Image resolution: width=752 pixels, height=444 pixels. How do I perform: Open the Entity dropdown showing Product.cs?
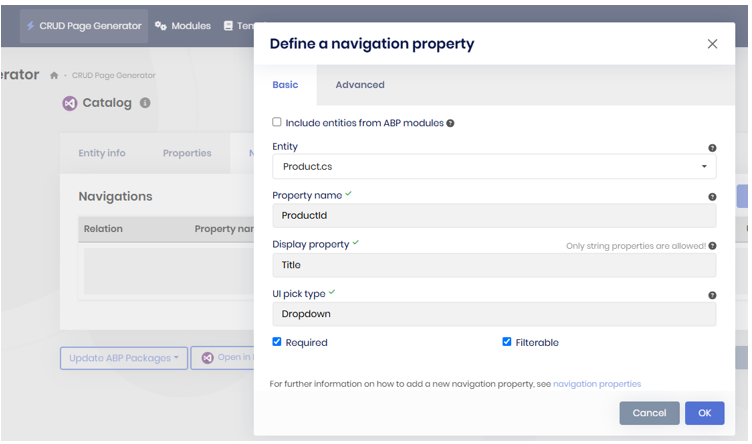[x=494, y=166]
